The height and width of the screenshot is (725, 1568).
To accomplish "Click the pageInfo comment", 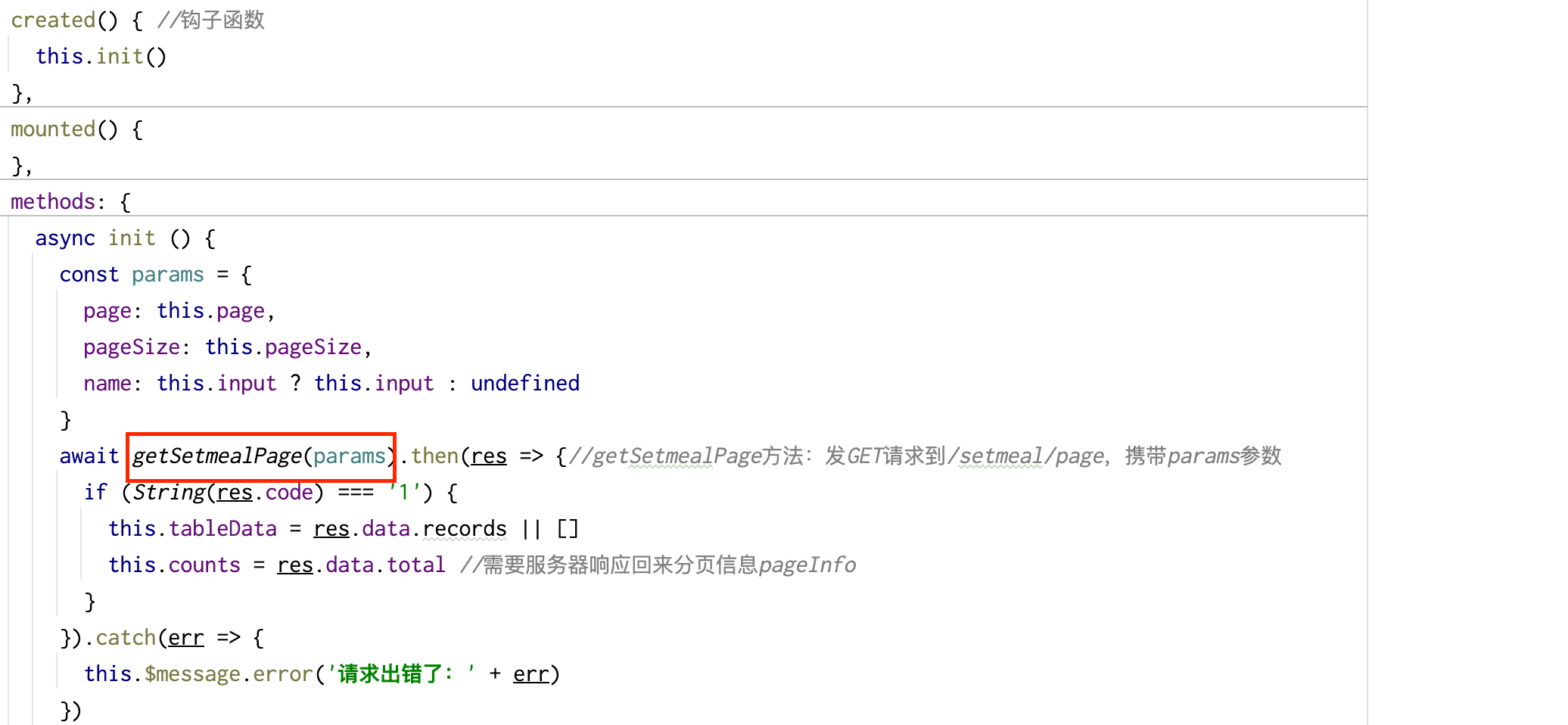I will point(658,565).
